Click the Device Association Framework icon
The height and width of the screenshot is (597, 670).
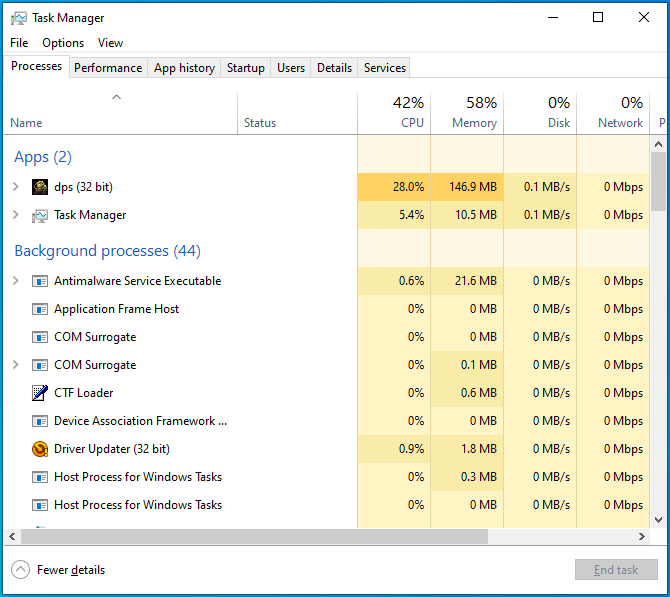(40, 421)
